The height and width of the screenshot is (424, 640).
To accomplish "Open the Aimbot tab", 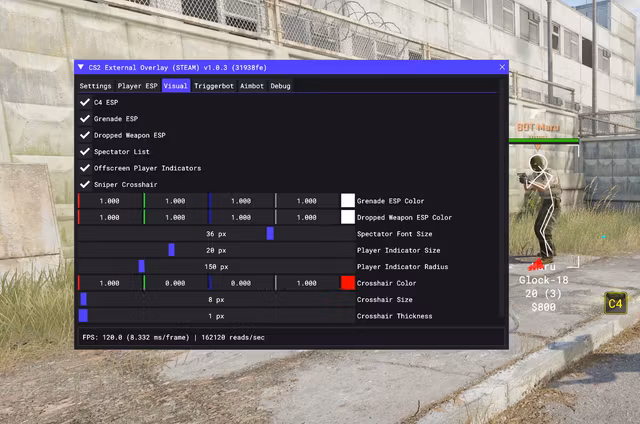I will click(252, 86).
